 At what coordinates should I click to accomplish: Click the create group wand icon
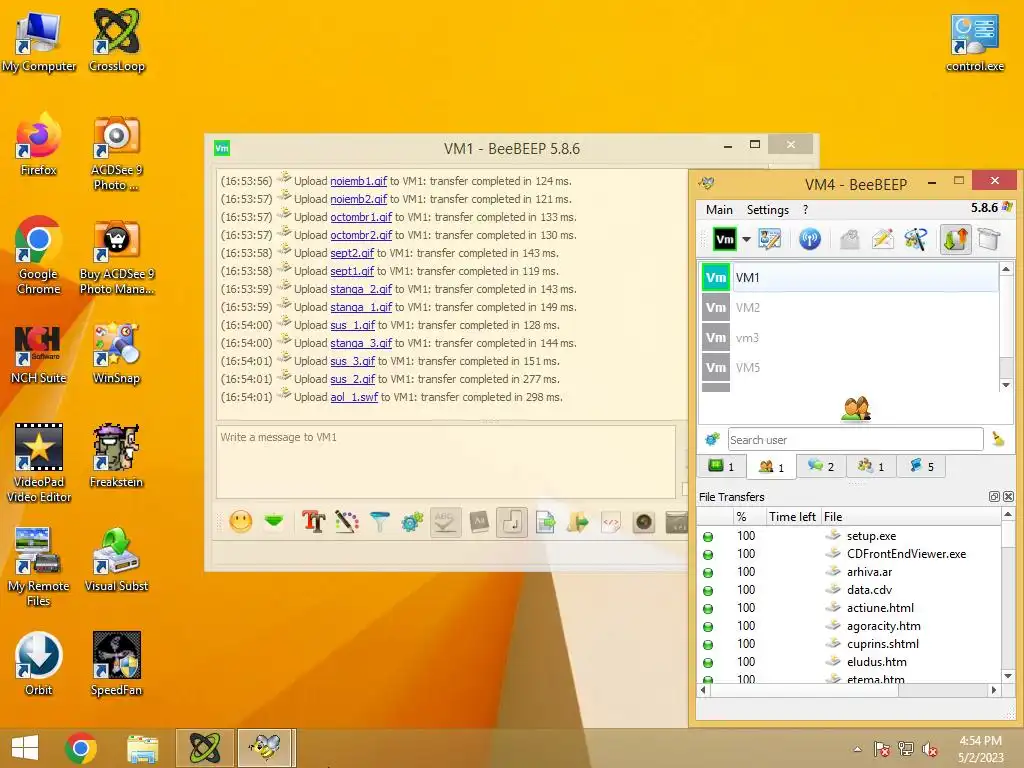(x=916, y=239)
